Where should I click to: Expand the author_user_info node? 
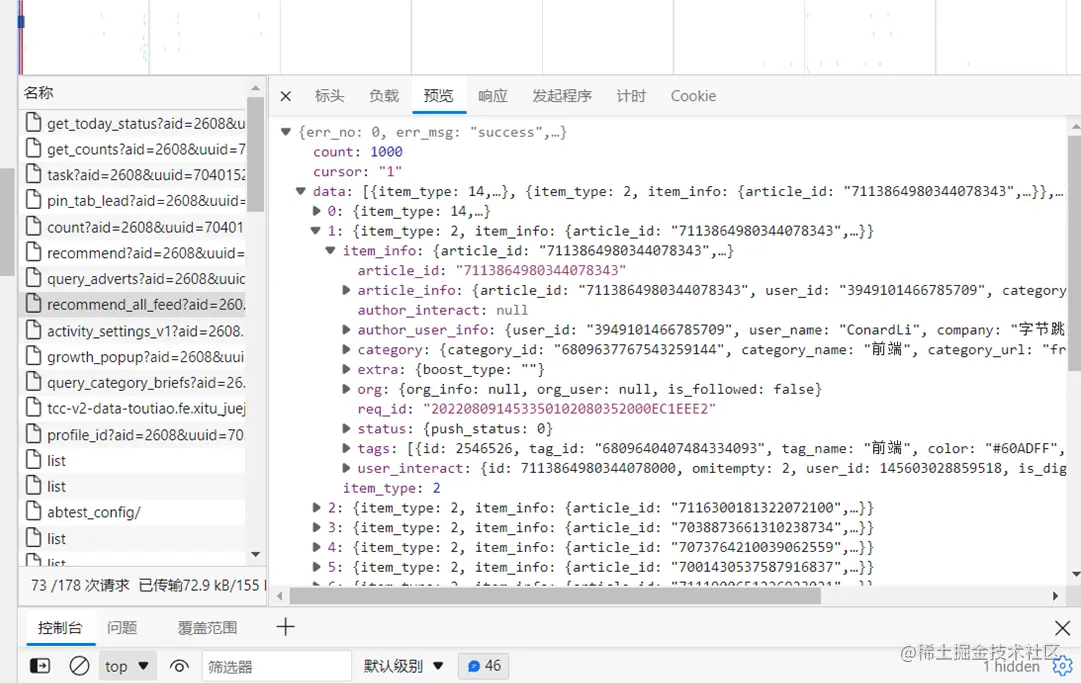[x=346, y=329]
